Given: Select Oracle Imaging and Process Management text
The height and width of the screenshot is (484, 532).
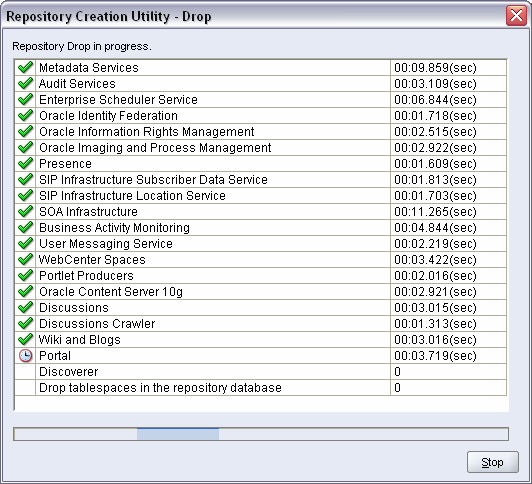Looking at the screenshot, I should point(155,148).
